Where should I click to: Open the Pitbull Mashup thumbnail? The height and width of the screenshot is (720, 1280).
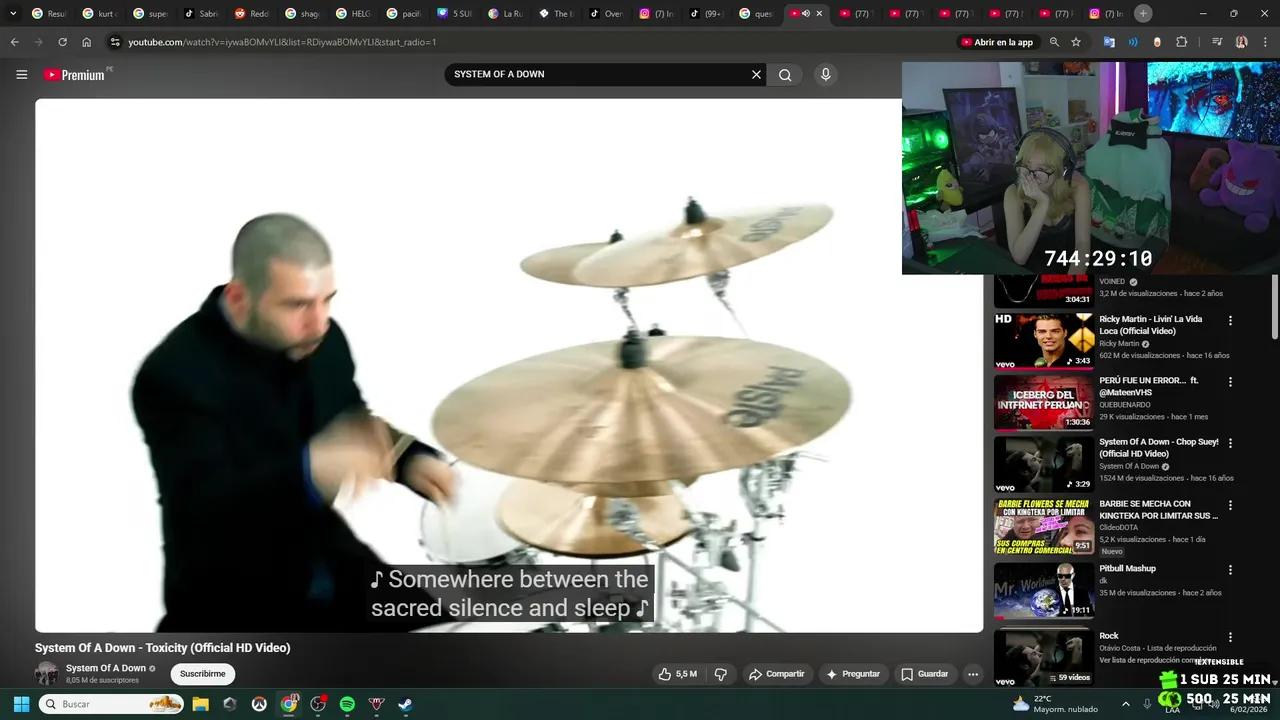pos(1044,591)
